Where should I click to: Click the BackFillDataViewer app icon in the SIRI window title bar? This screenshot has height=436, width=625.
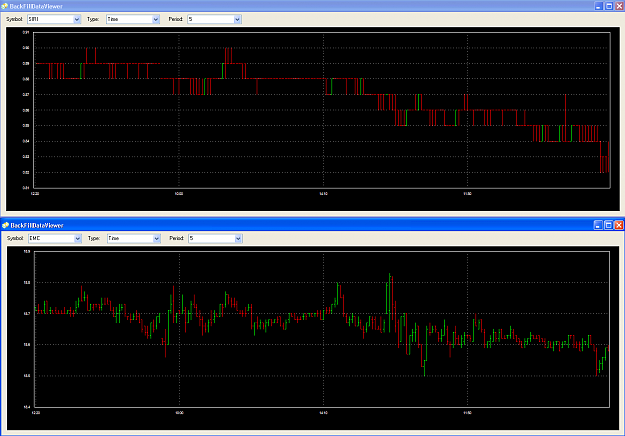click(4, 6)
